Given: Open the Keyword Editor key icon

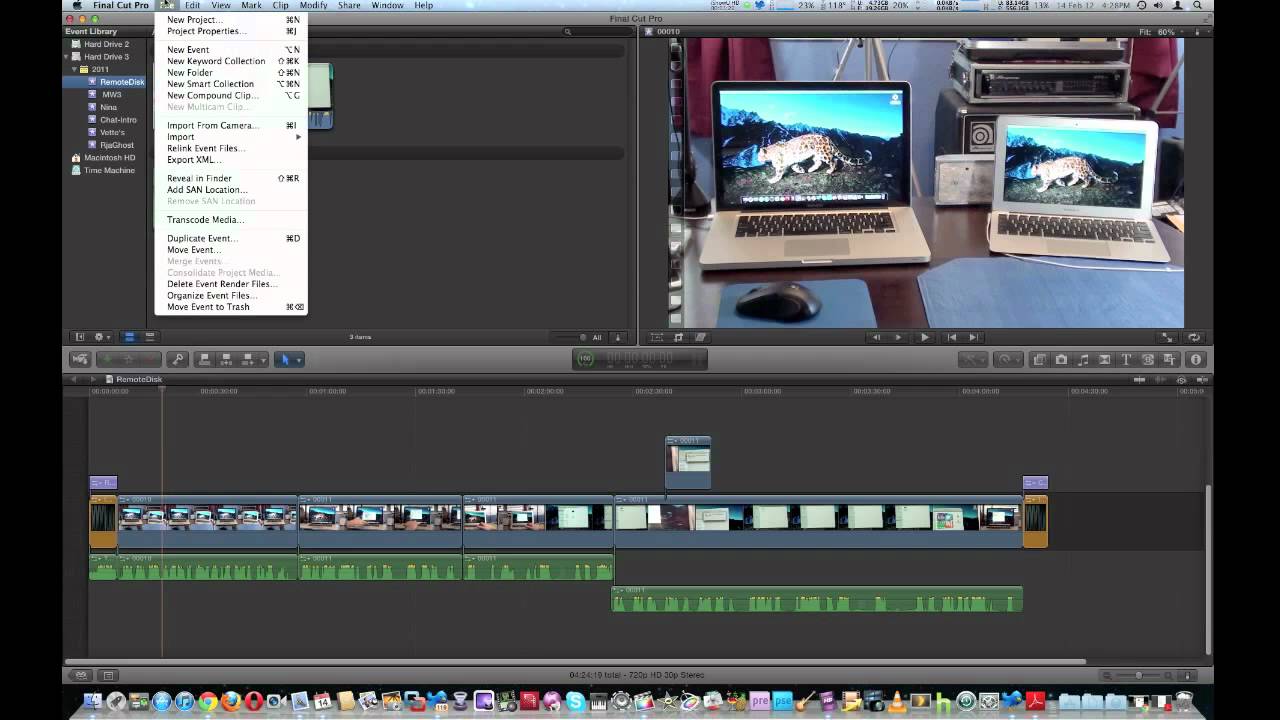Looking at the screenshot, I should [x=178, y=360].
